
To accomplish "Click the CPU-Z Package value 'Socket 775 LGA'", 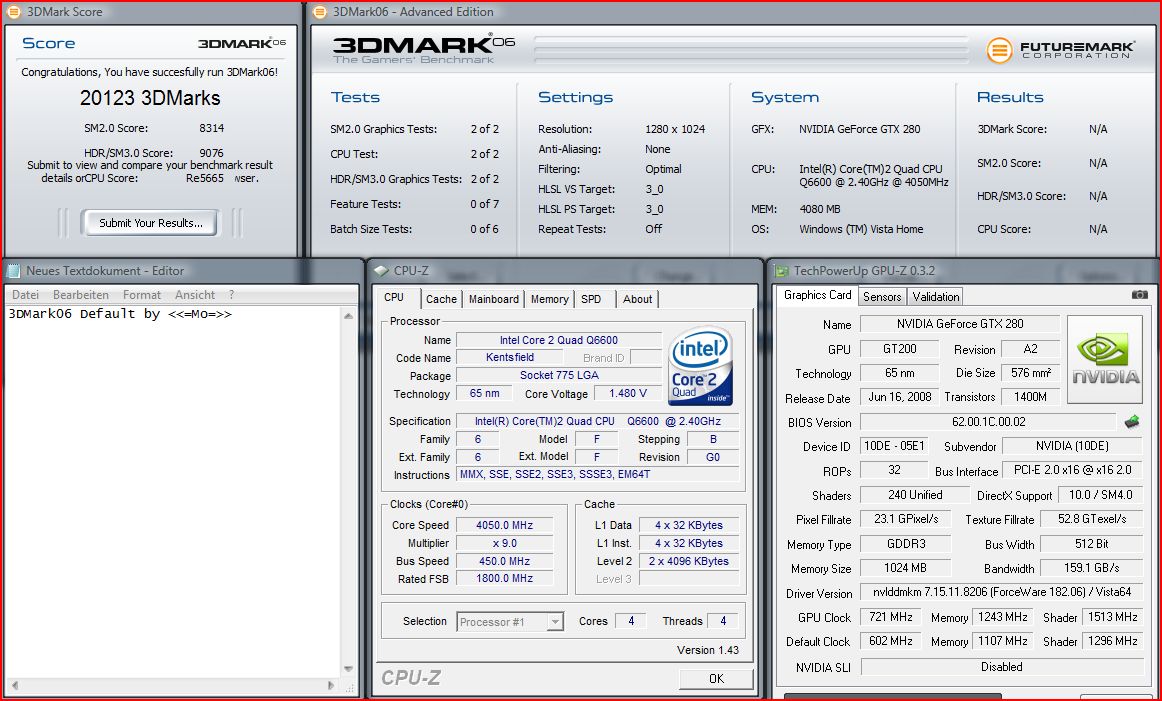I will pyautogui.click(x=559, y=376).
